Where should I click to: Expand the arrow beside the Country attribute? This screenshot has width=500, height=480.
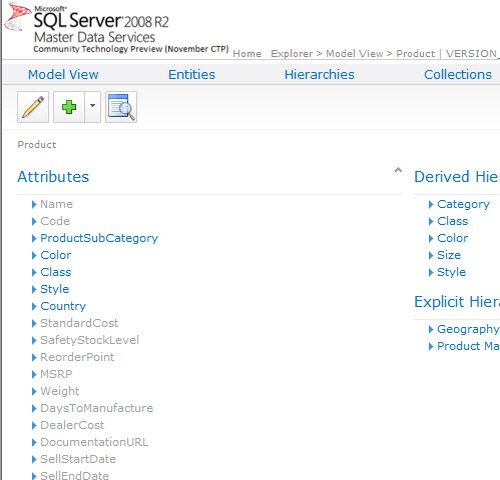coord(34,306)
